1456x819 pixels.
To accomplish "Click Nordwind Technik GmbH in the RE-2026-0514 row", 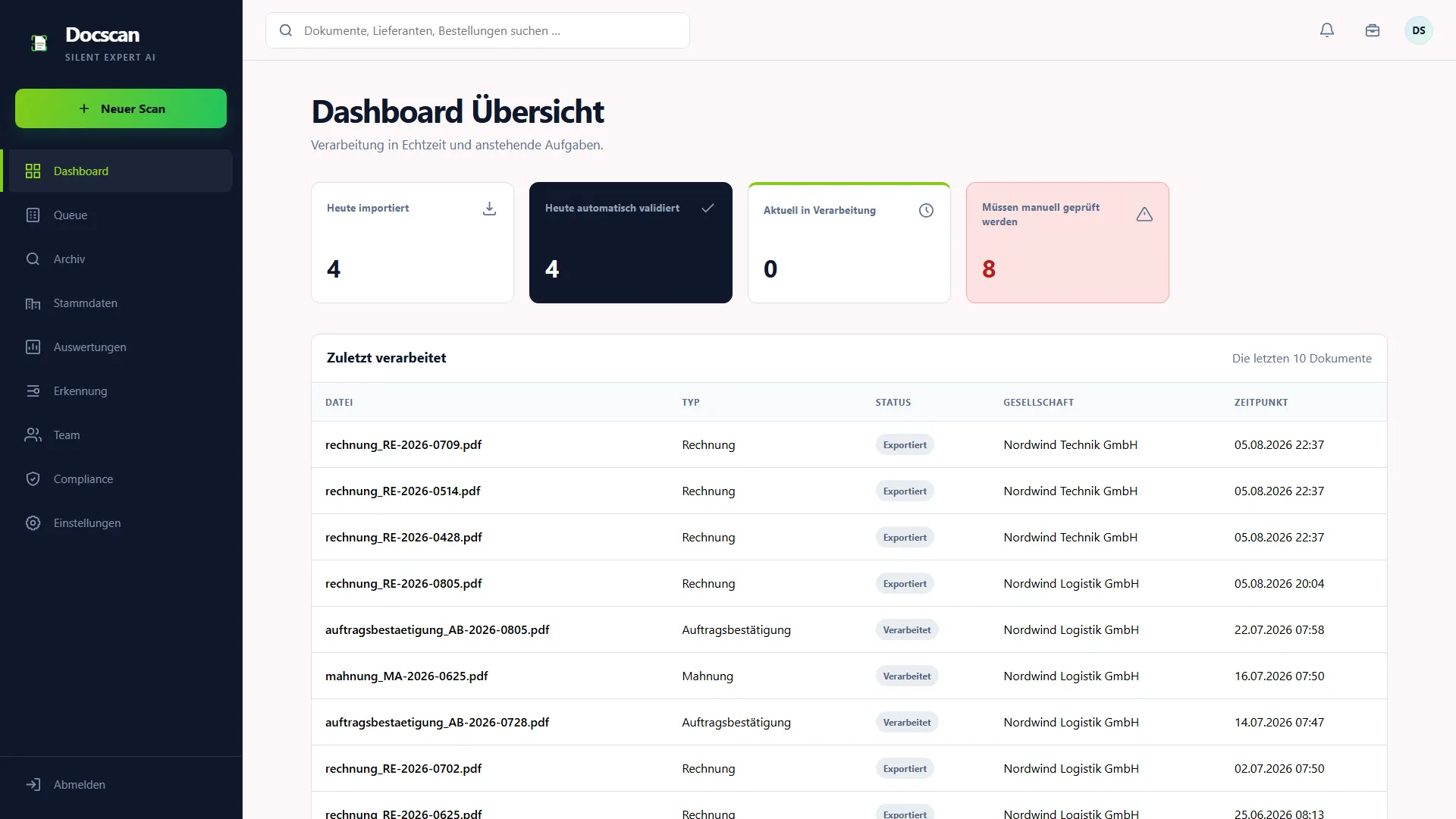I will click(x=1070, y=491).
